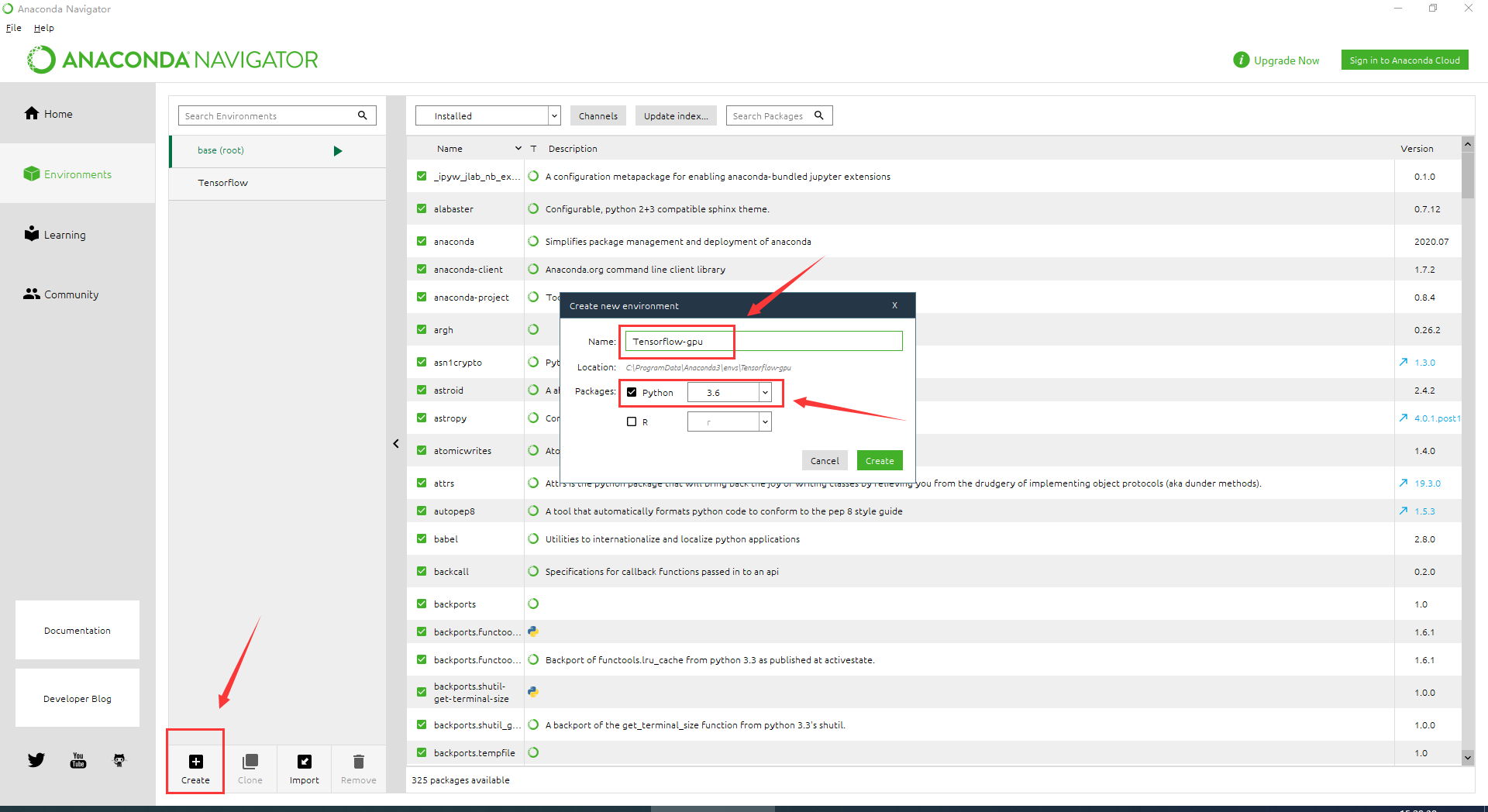Screen dimensions: 1488x812
Task: Click the play arrow beside base (root)
Action: tap(338, 151)
